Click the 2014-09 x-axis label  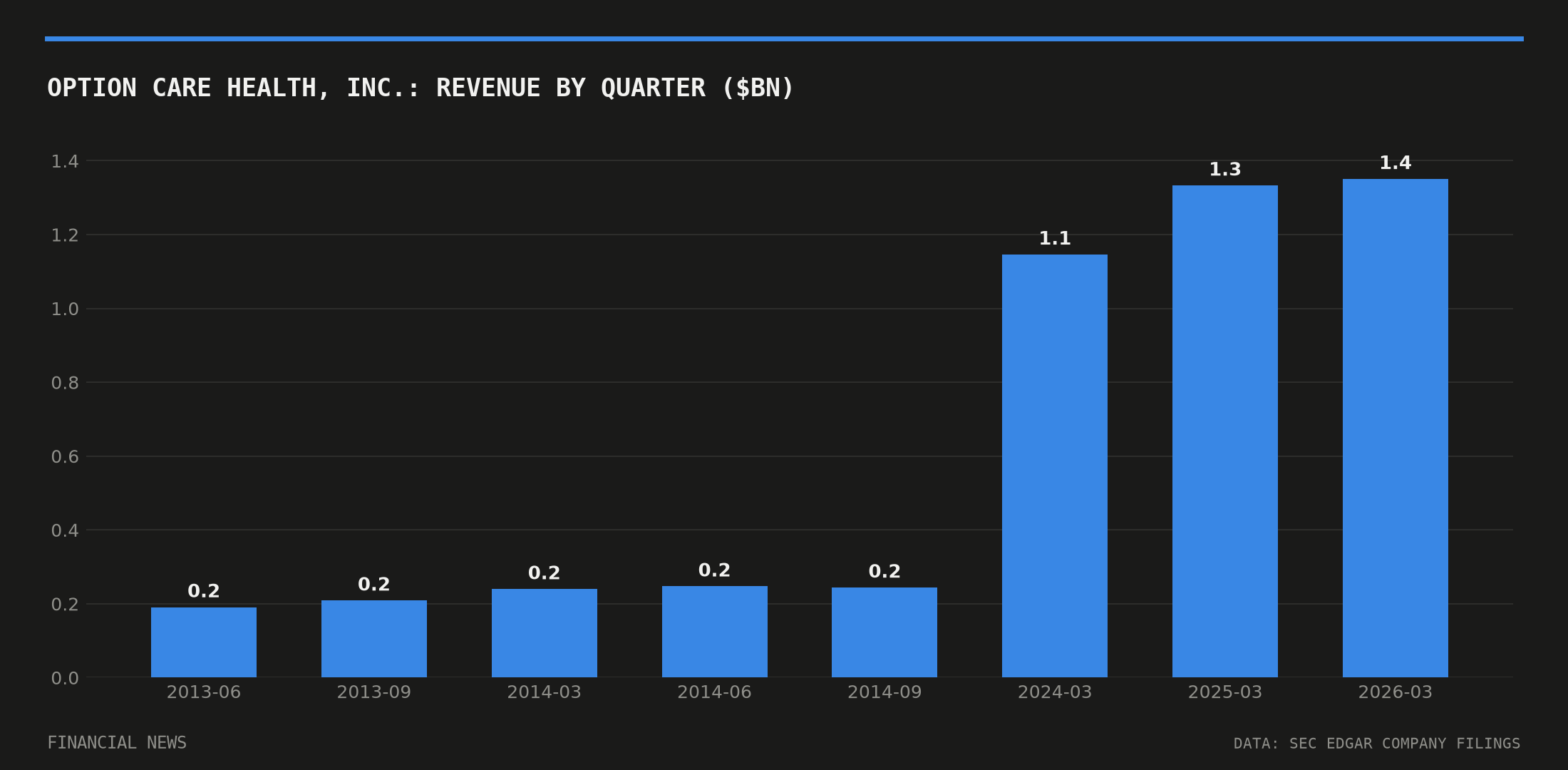pyautogui.click(x=884, y=692)
